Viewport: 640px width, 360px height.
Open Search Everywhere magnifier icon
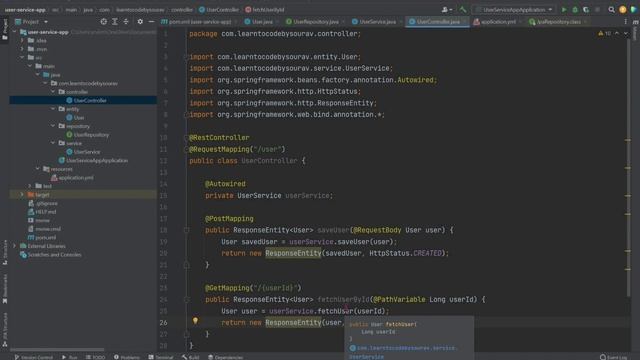point(611,9)
